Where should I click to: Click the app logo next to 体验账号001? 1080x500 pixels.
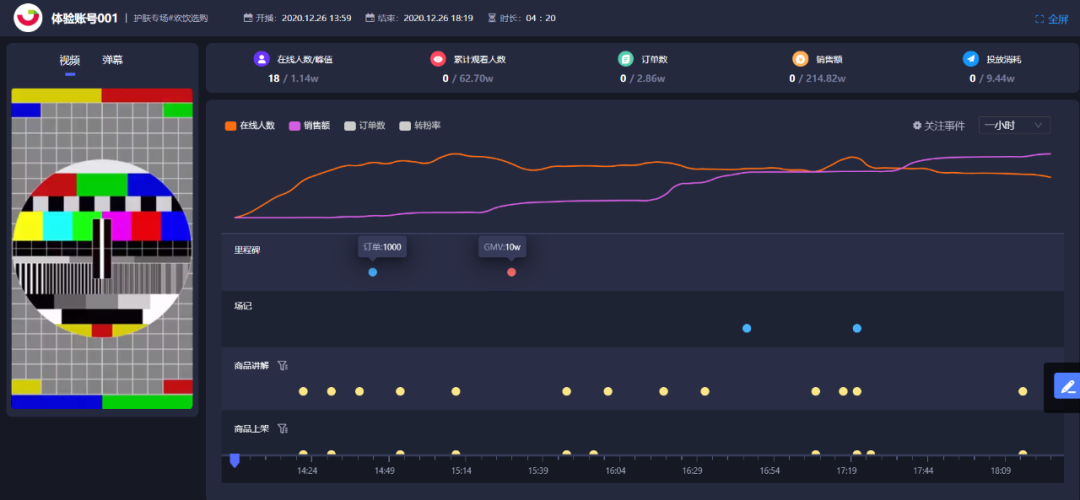[x=28, y=18]
